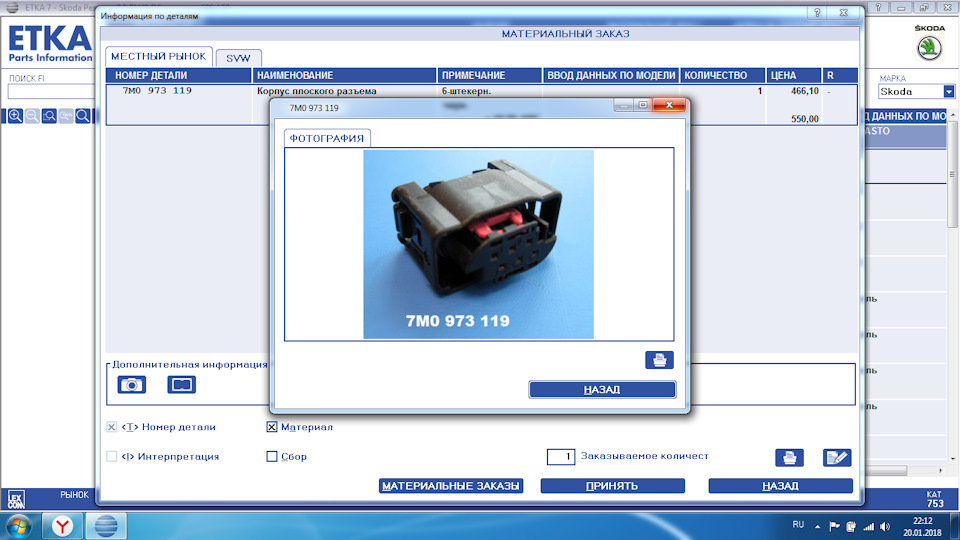
Task: Click the КОЛИЧЕСТВО column header
Action: click(722, 75)
